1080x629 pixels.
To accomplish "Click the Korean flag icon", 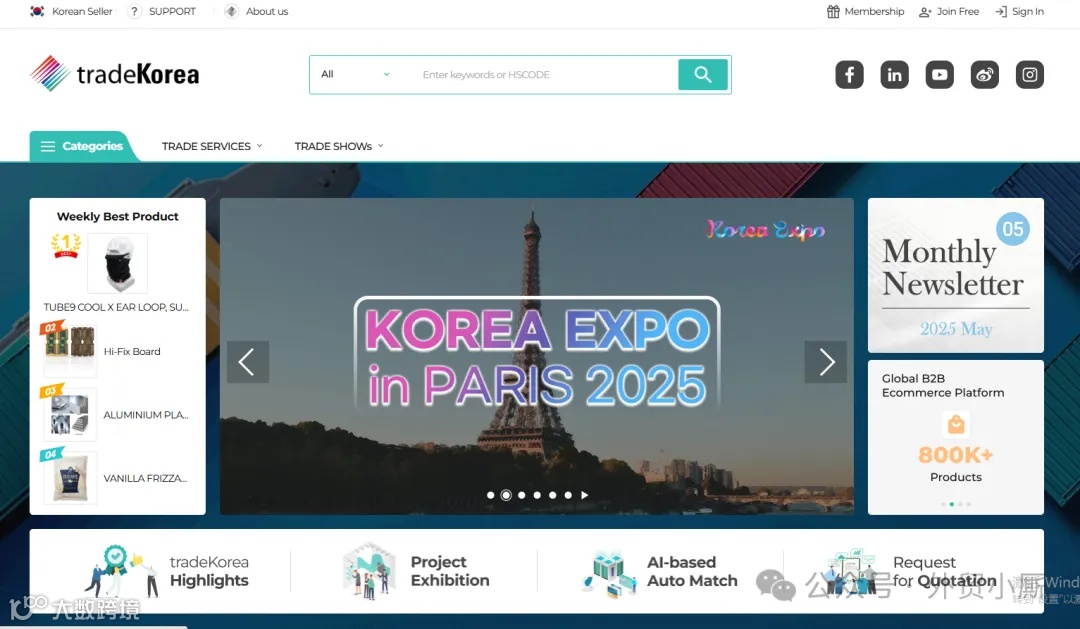I will pos(37,11).
